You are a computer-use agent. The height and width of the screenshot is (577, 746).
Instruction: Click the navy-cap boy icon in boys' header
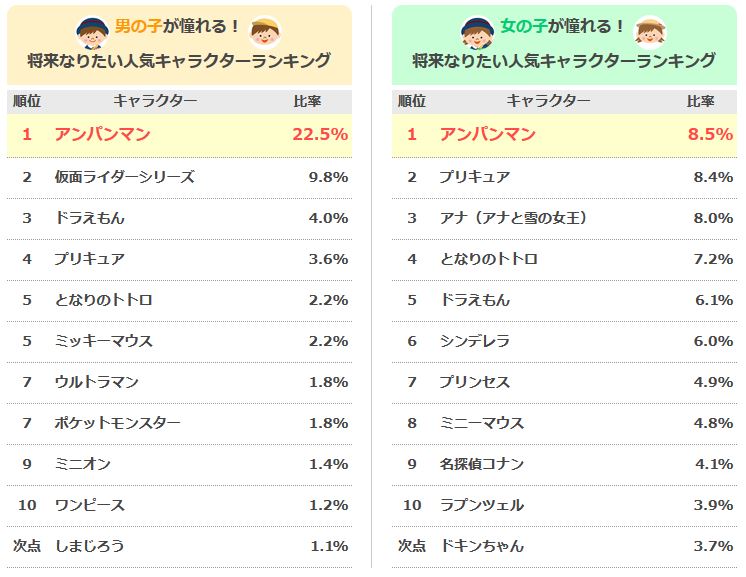(92, 32)
